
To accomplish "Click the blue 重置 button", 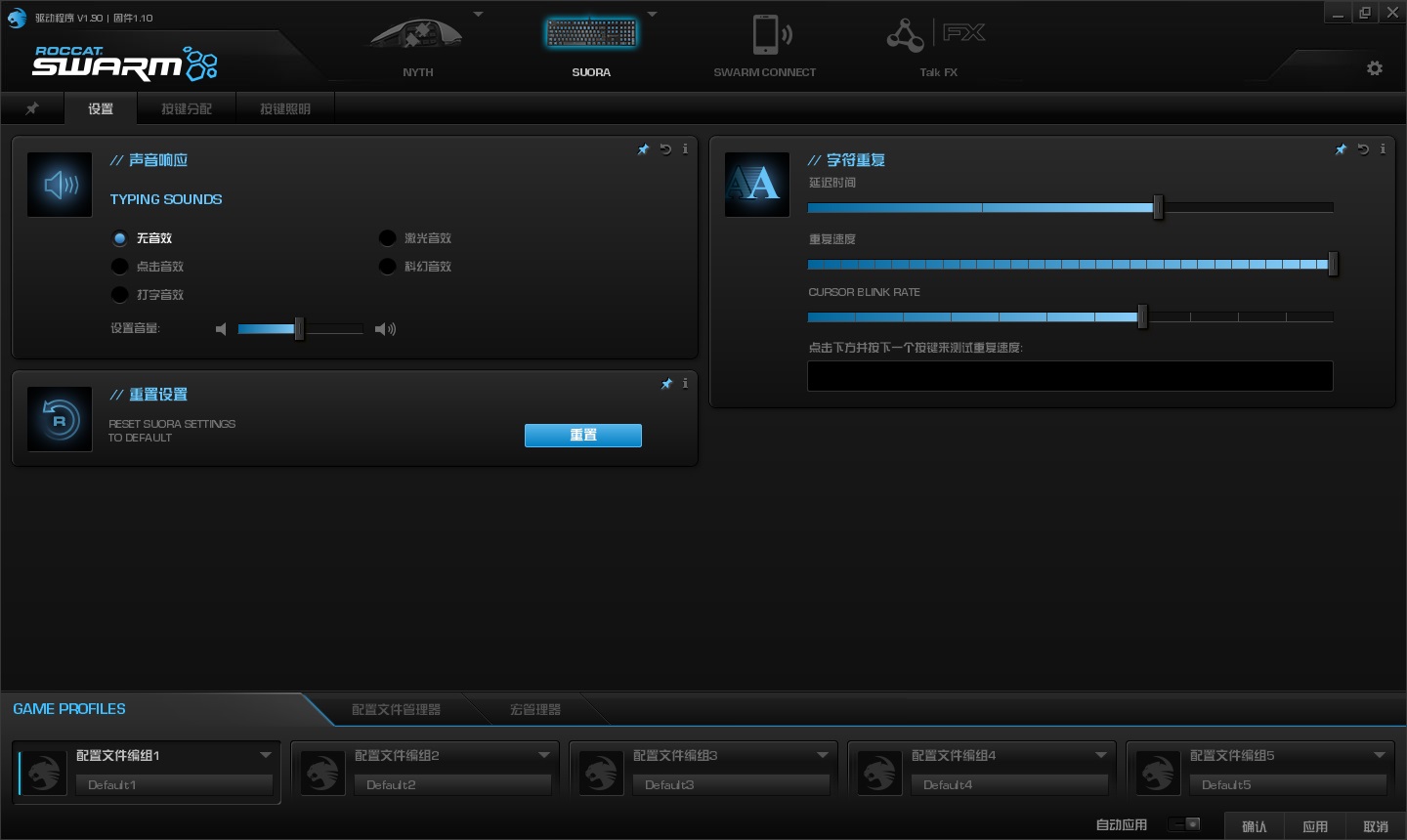I will 583,436.
